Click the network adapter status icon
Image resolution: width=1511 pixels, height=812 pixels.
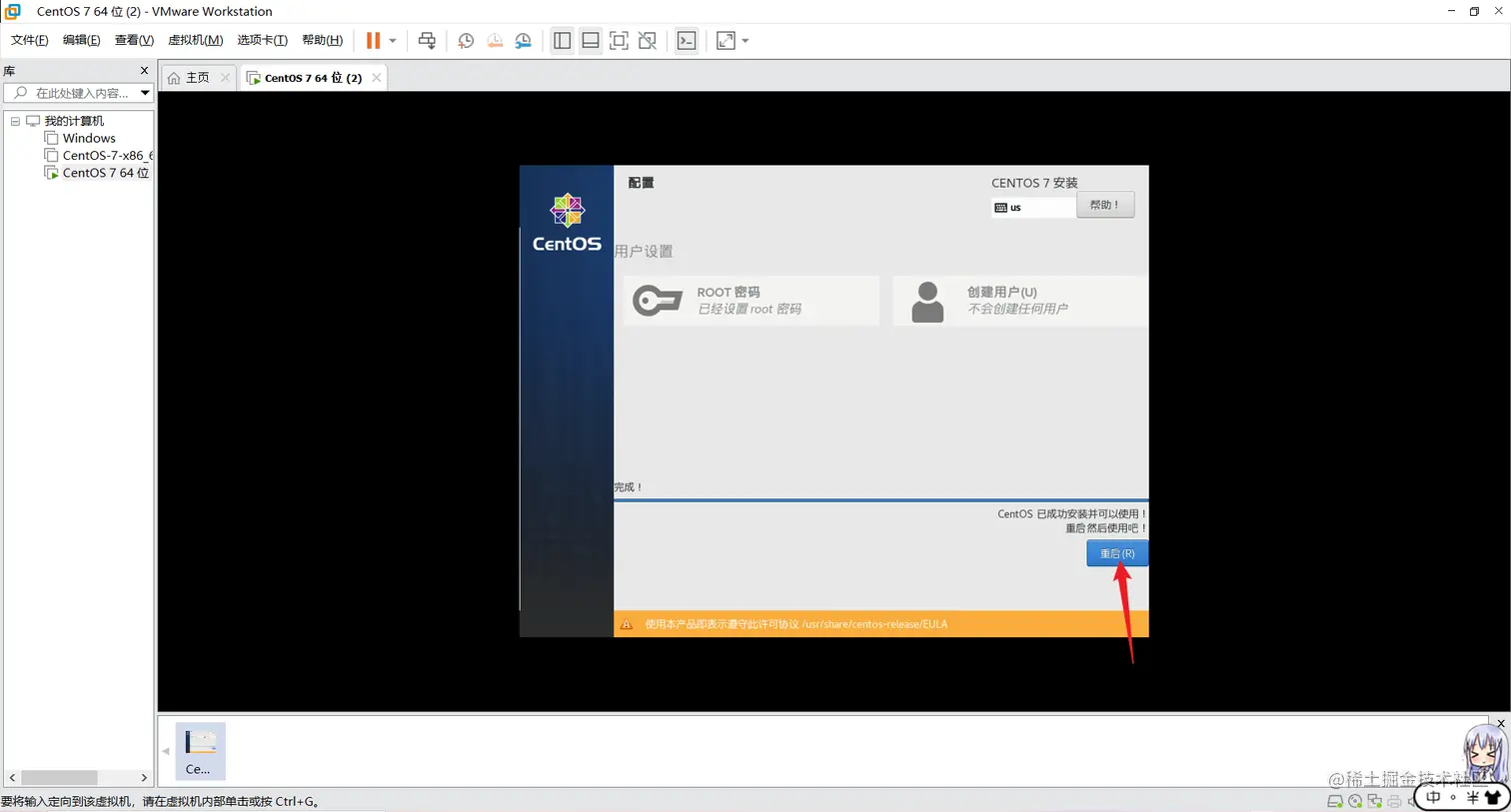pyautogui.click(x=1375, y=801)
